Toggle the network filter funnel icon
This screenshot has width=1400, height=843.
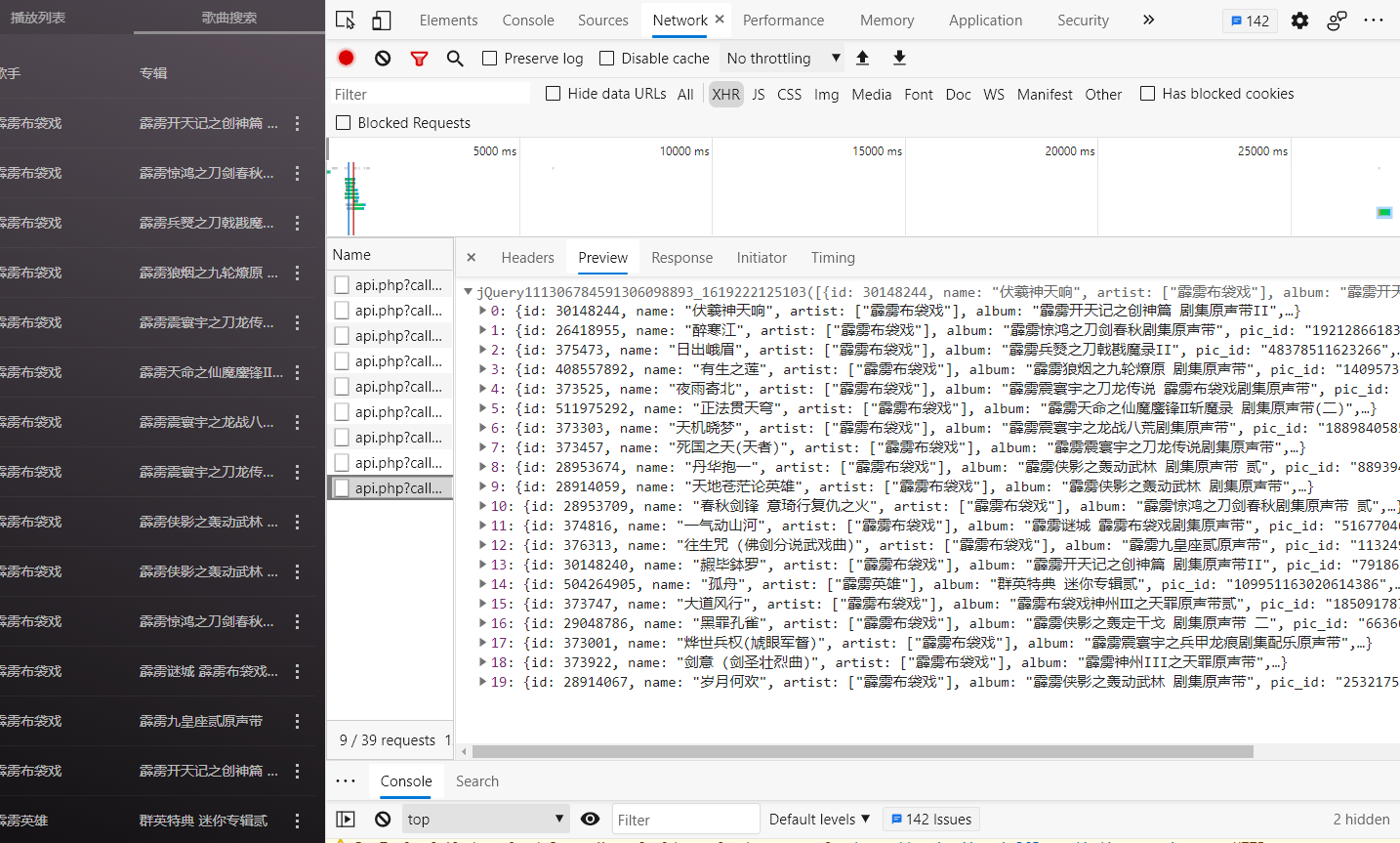pyautogui.click(x=419, y=59)
